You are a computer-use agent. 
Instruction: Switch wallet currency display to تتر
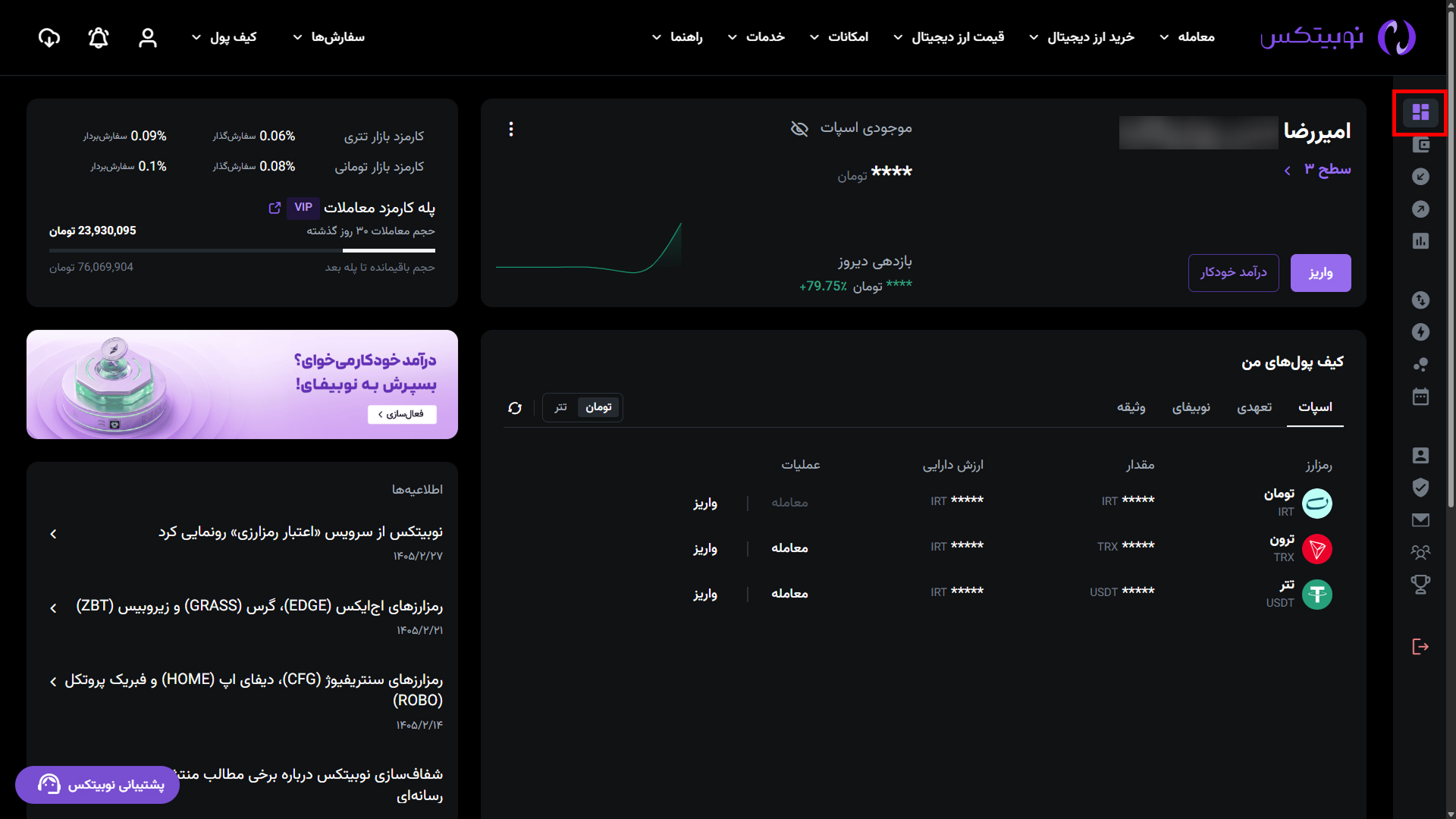[x=561, y=408]
